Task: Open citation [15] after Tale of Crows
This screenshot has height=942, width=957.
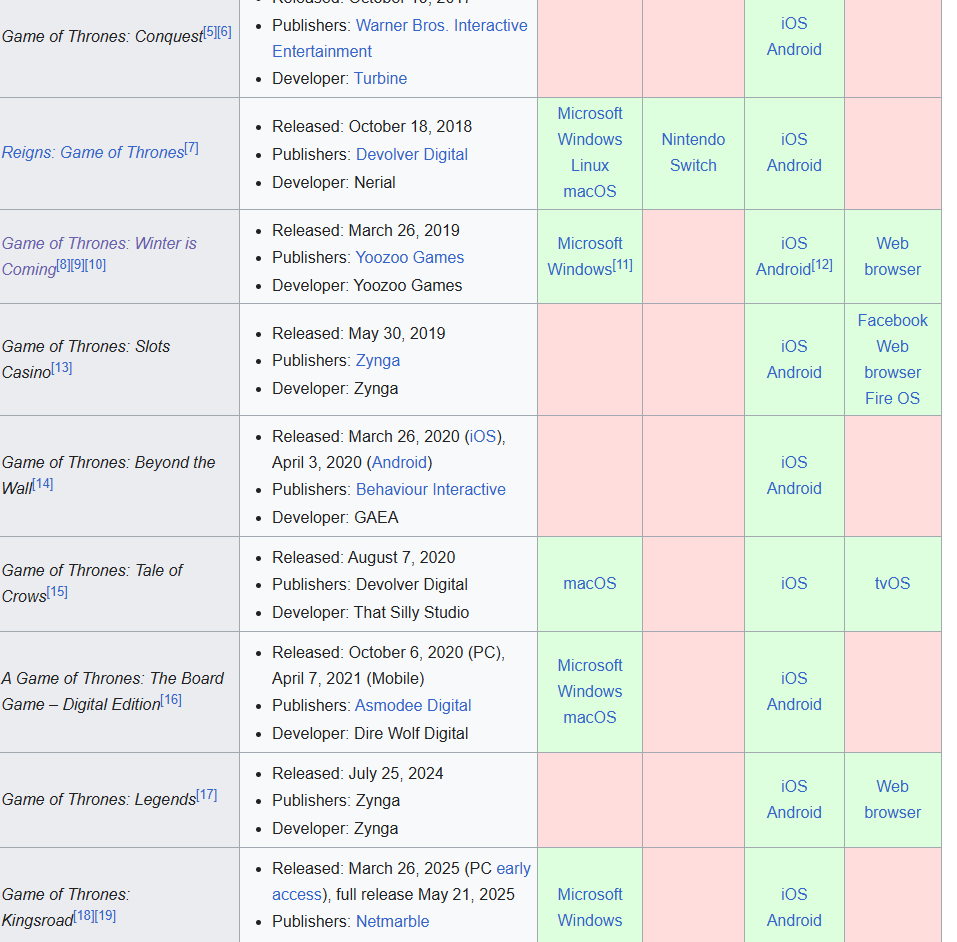Action: tap(57, 592)
